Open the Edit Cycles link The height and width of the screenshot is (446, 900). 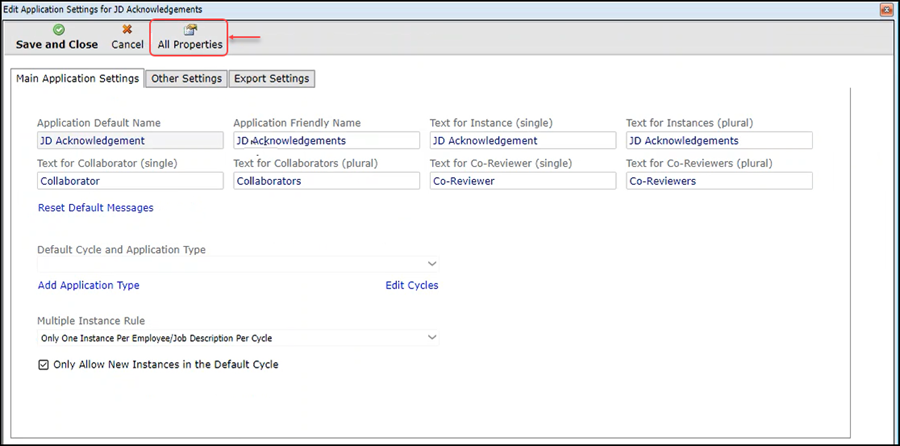tap(411, 285)
